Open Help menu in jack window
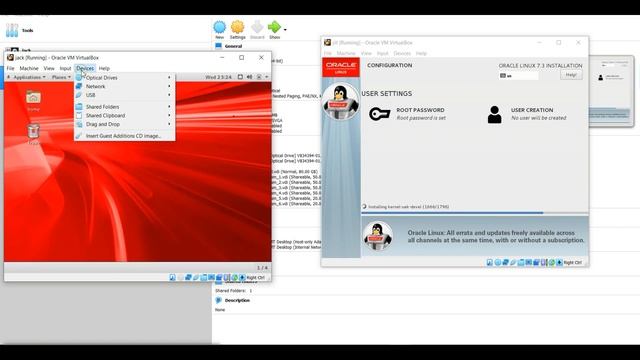Screen dimensions: 640x360 [x=104, y=68]
